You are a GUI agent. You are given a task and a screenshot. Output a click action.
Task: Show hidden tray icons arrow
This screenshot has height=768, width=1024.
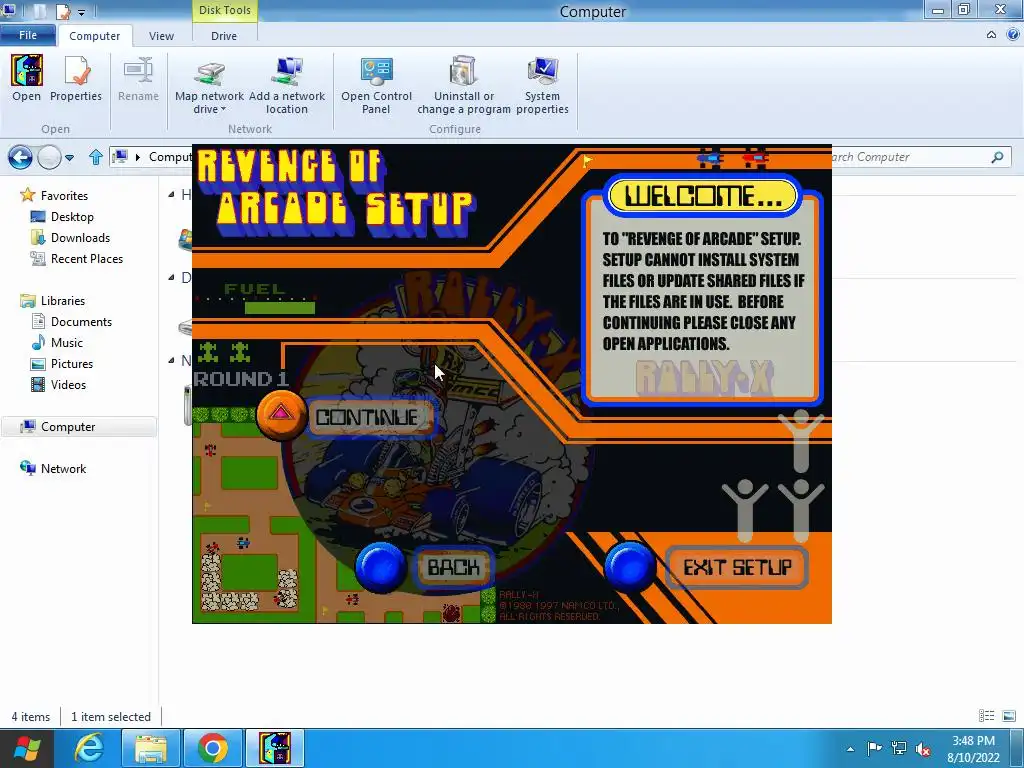850,749
